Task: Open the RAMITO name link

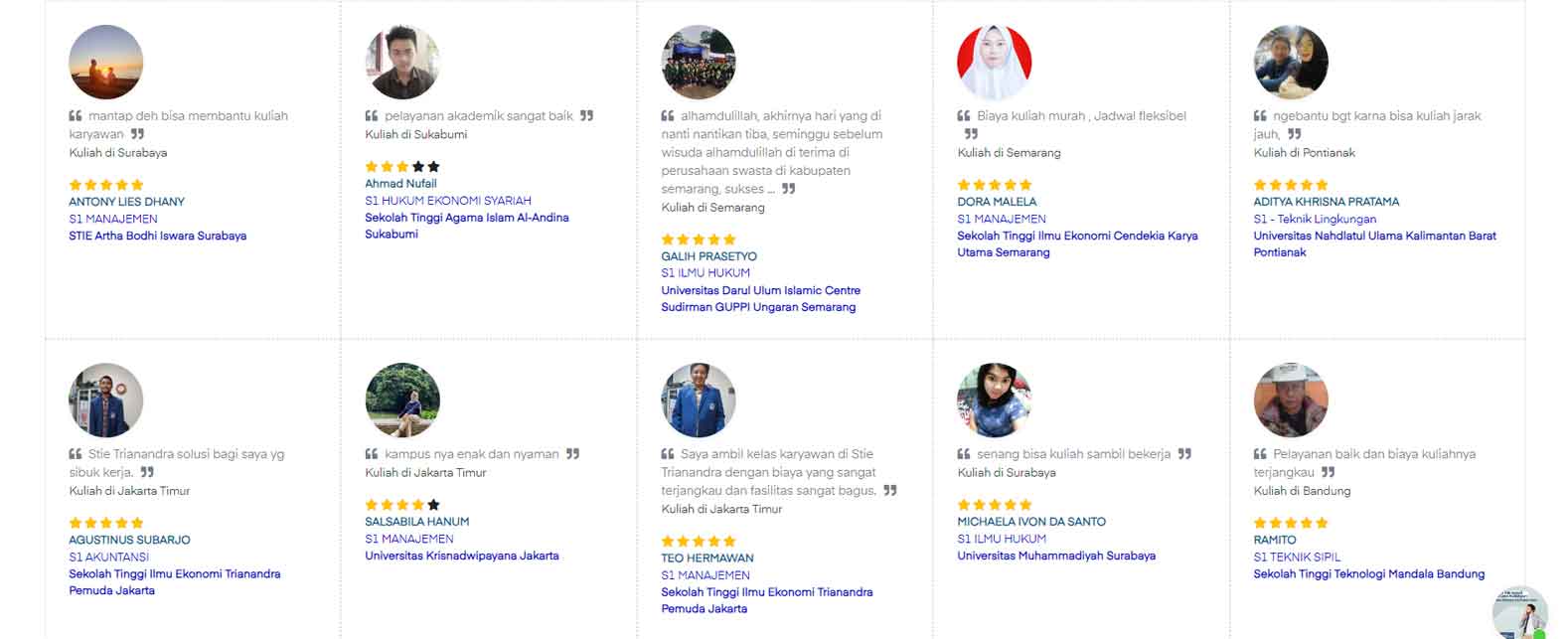Action: click(1275, 541)
